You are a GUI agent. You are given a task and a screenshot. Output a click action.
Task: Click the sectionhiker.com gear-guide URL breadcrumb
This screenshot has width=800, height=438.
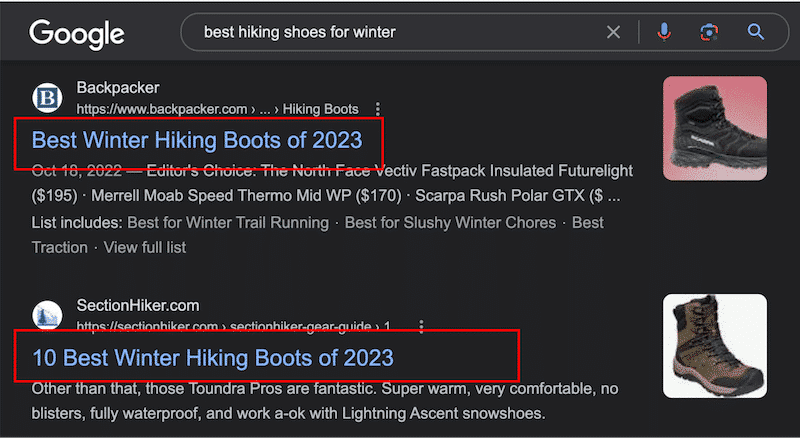[x=233, y=326]
